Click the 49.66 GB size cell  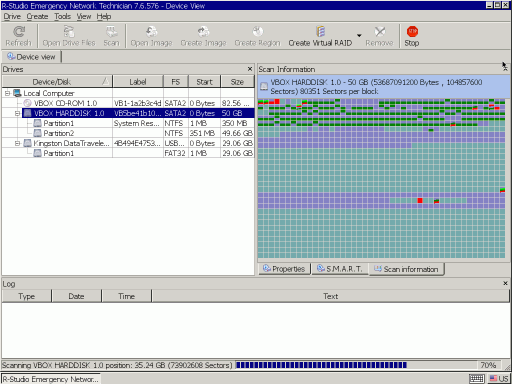[237, 133]
